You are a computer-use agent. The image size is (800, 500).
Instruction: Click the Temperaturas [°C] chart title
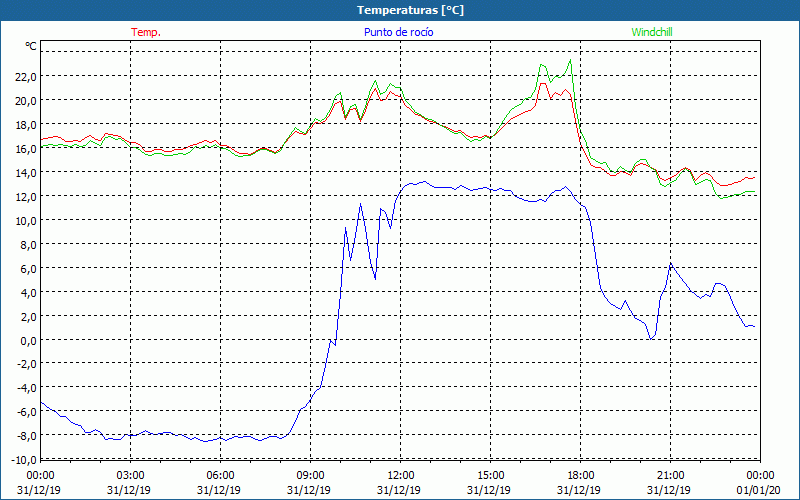[x=410, y=10]
